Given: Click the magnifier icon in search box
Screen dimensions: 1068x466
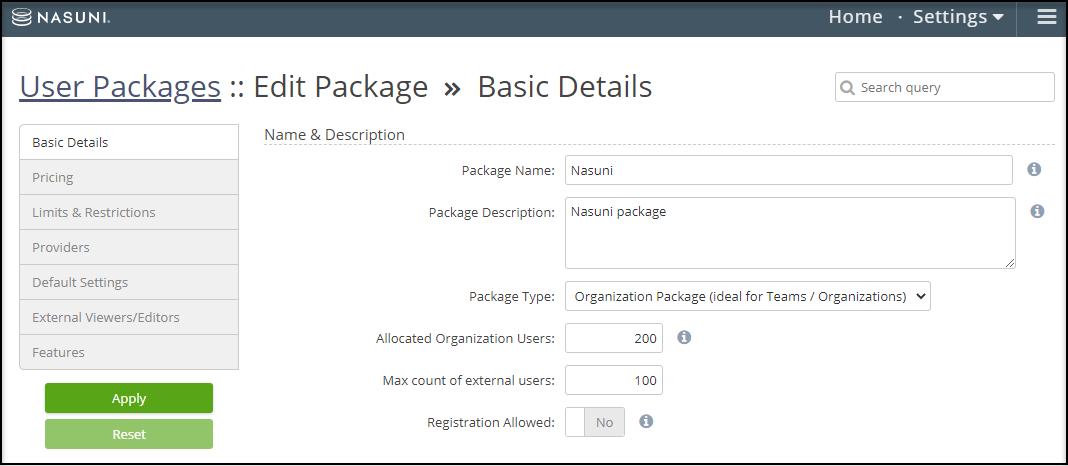Looking at the screenshot, I should pos(848,88).
